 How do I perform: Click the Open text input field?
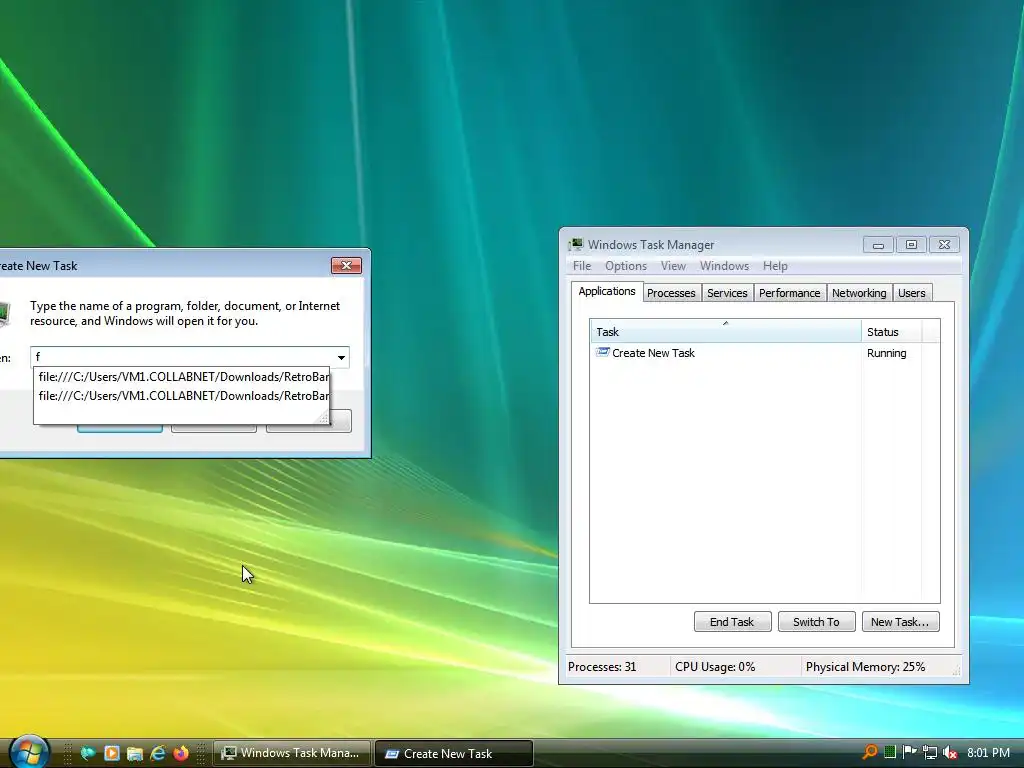coord(182,357)
